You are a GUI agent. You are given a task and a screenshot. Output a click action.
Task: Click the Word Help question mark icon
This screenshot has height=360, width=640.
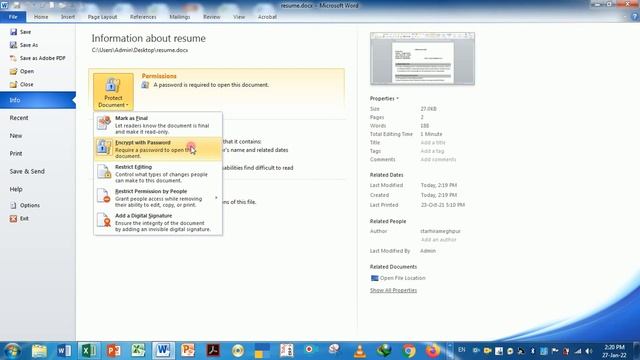point(634,17)
